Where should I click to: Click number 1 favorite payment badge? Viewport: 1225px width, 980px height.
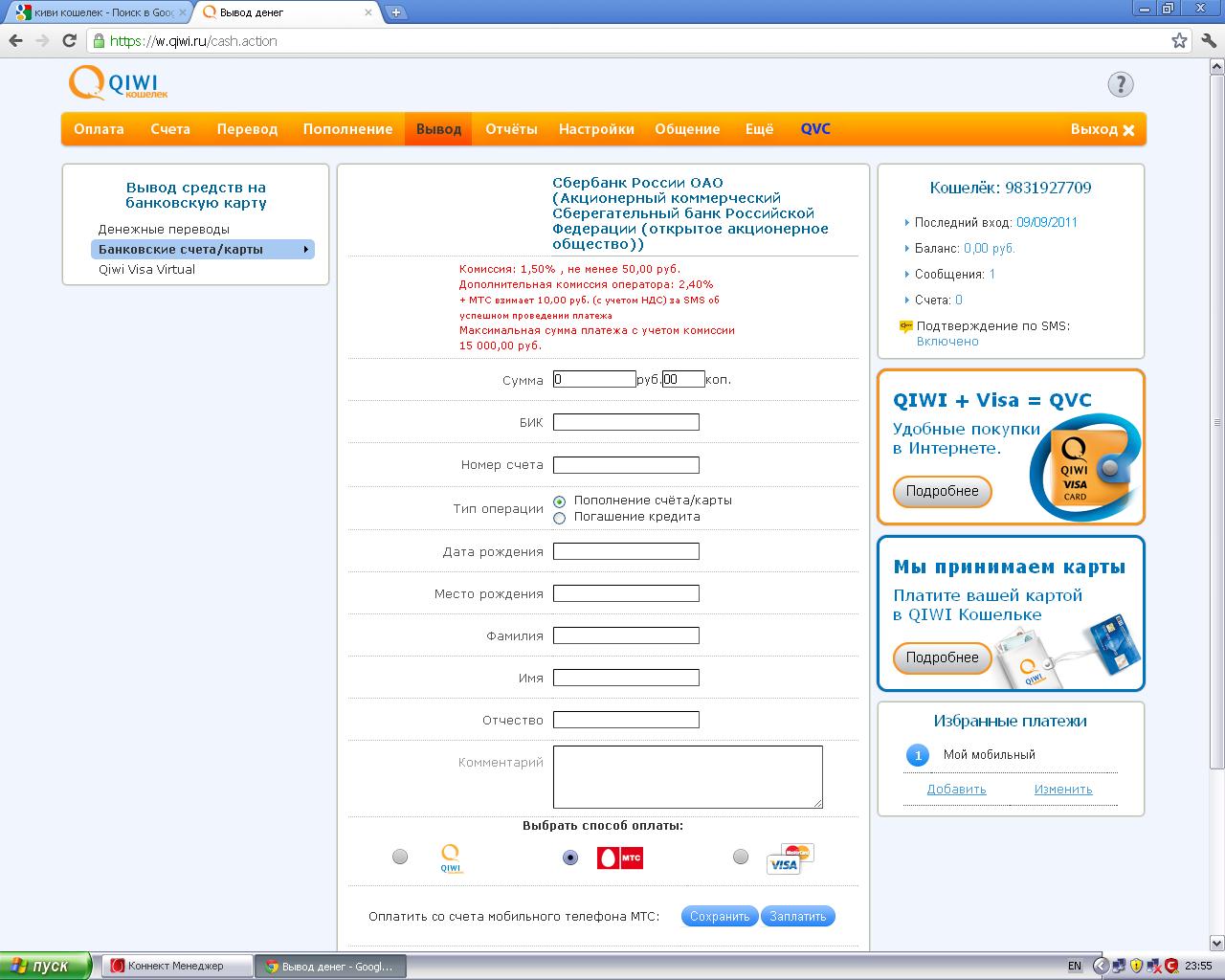(x=918, y=755)
